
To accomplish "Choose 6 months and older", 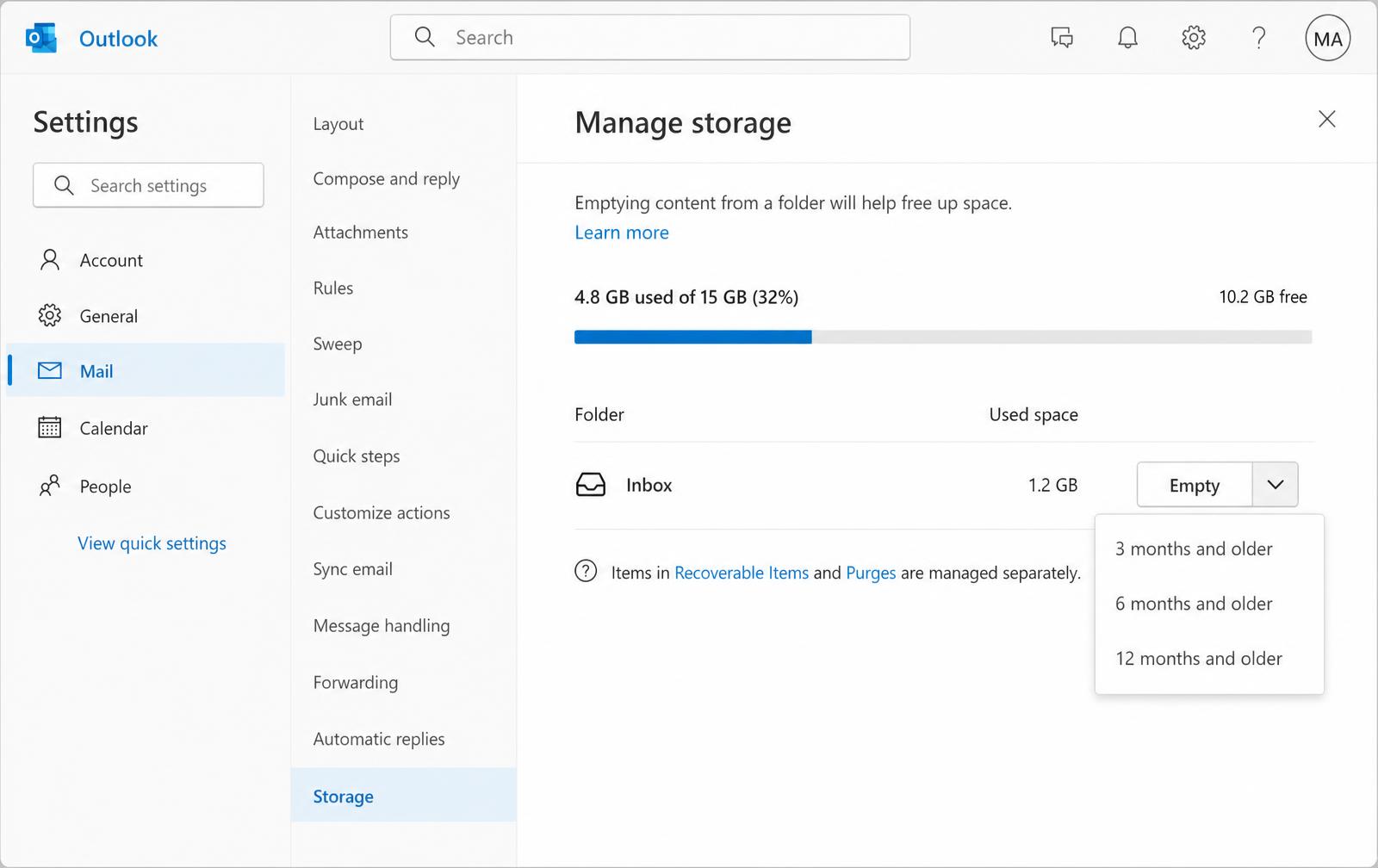I will pyautogui.click(x=1209, y=604).
